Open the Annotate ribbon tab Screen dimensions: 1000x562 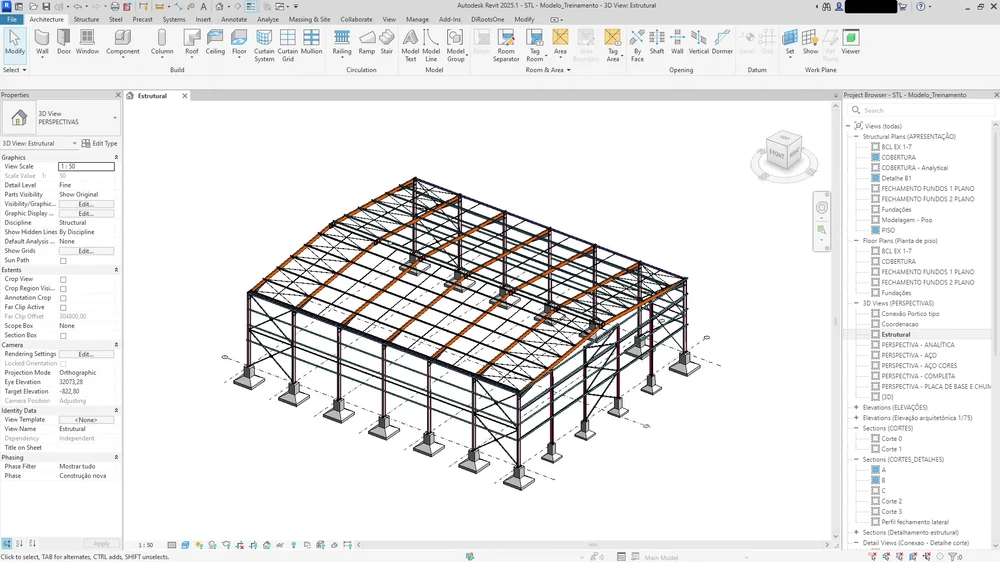(x=234, y=19)
